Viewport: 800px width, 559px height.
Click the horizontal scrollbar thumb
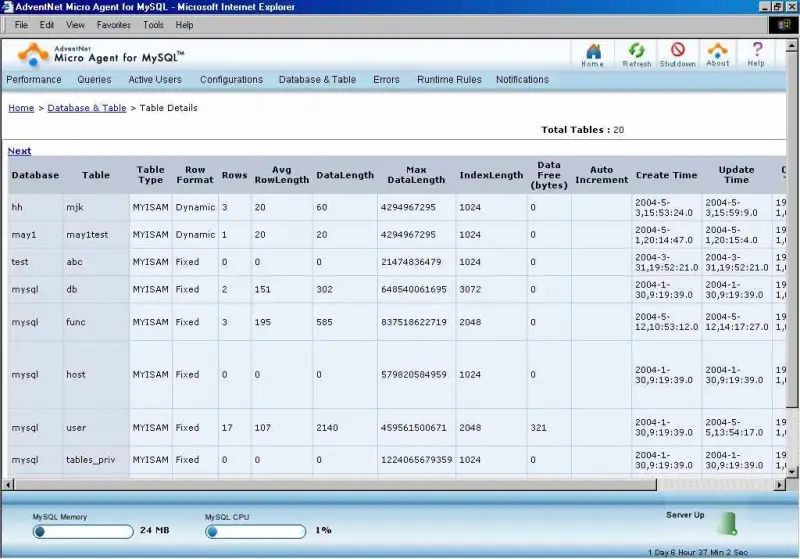click(335, 484)
